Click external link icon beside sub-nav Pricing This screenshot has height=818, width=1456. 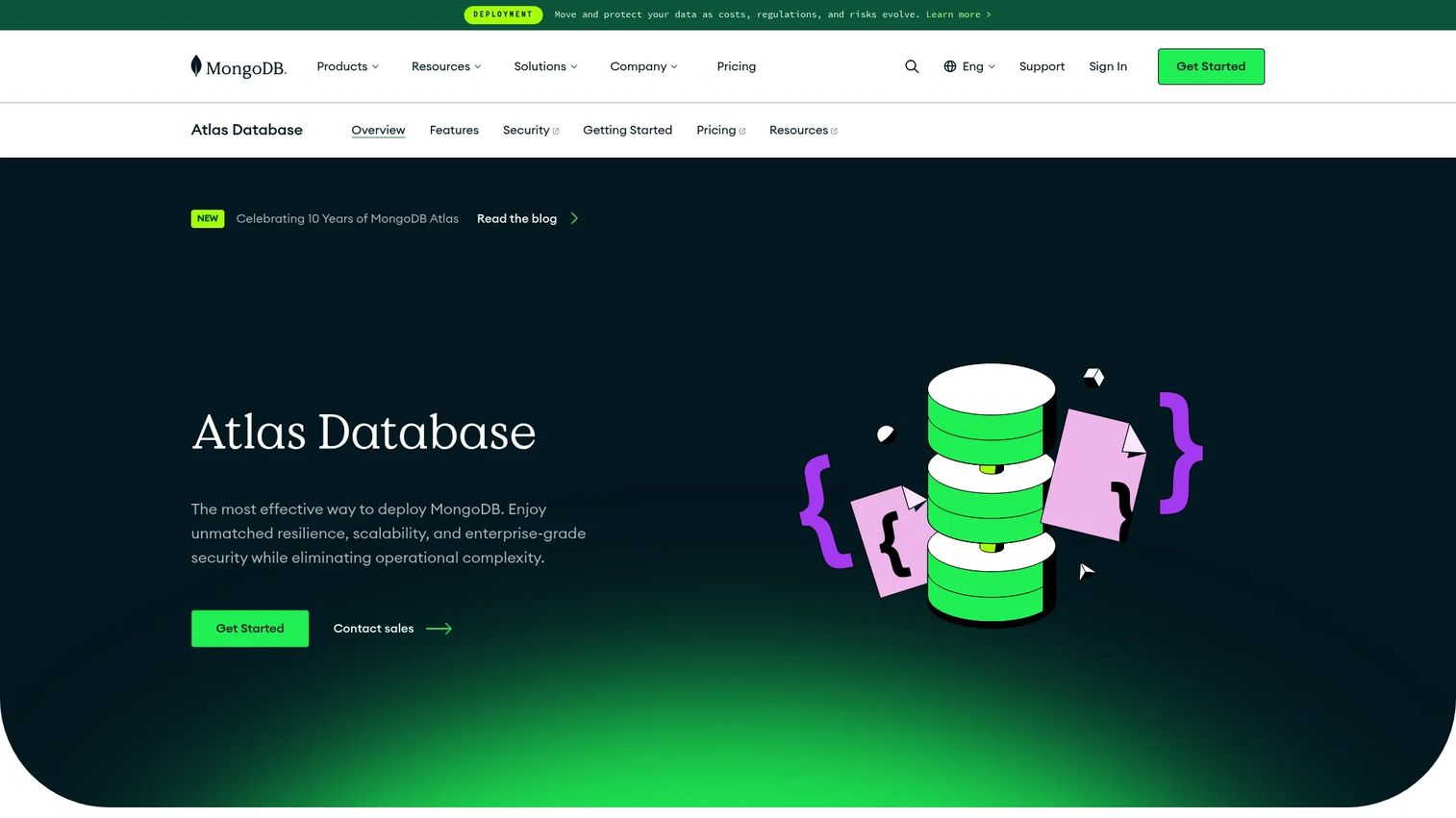pos(742,131)
